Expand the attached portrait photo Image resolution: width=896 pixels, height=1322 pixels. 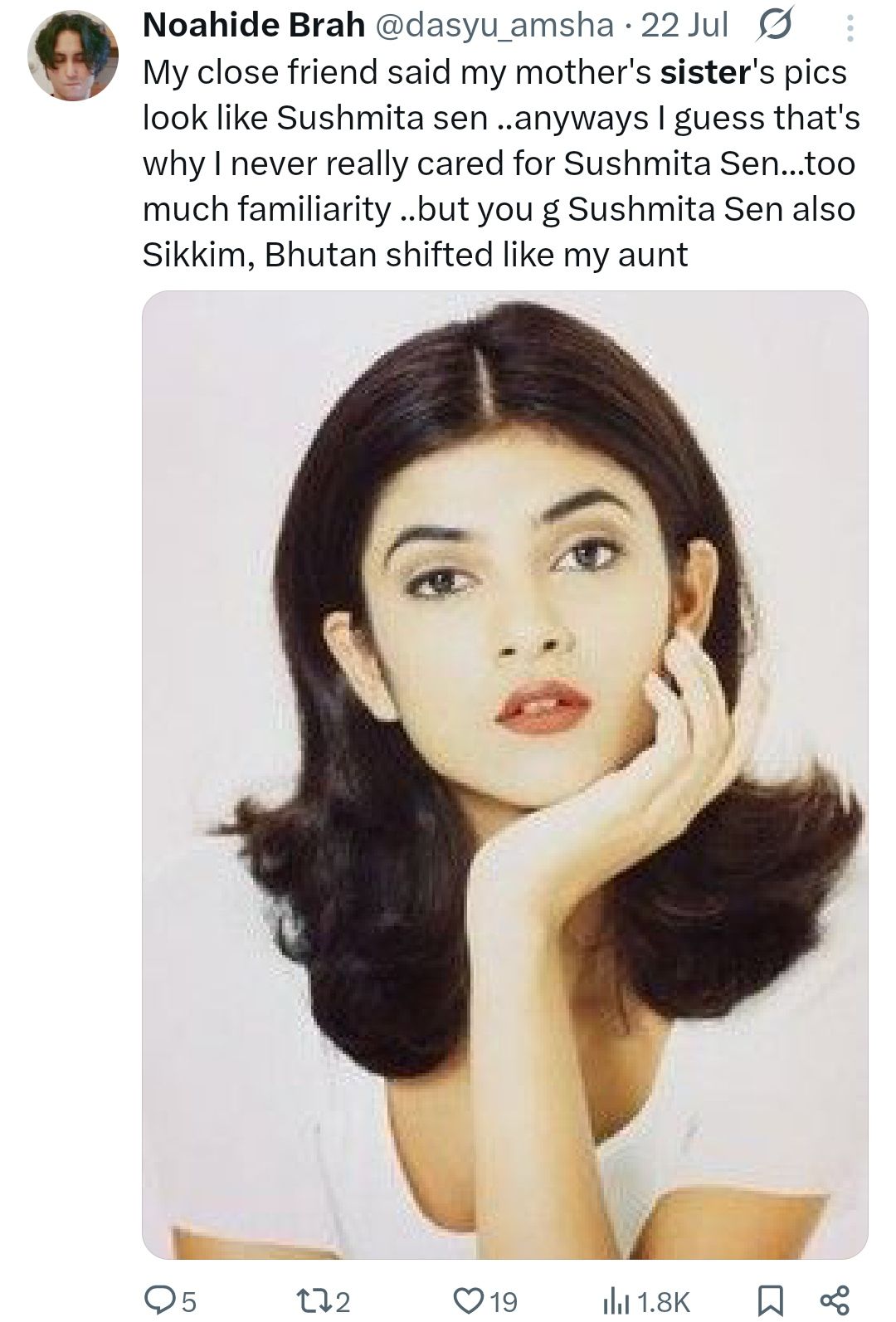[x=504, y=774]
